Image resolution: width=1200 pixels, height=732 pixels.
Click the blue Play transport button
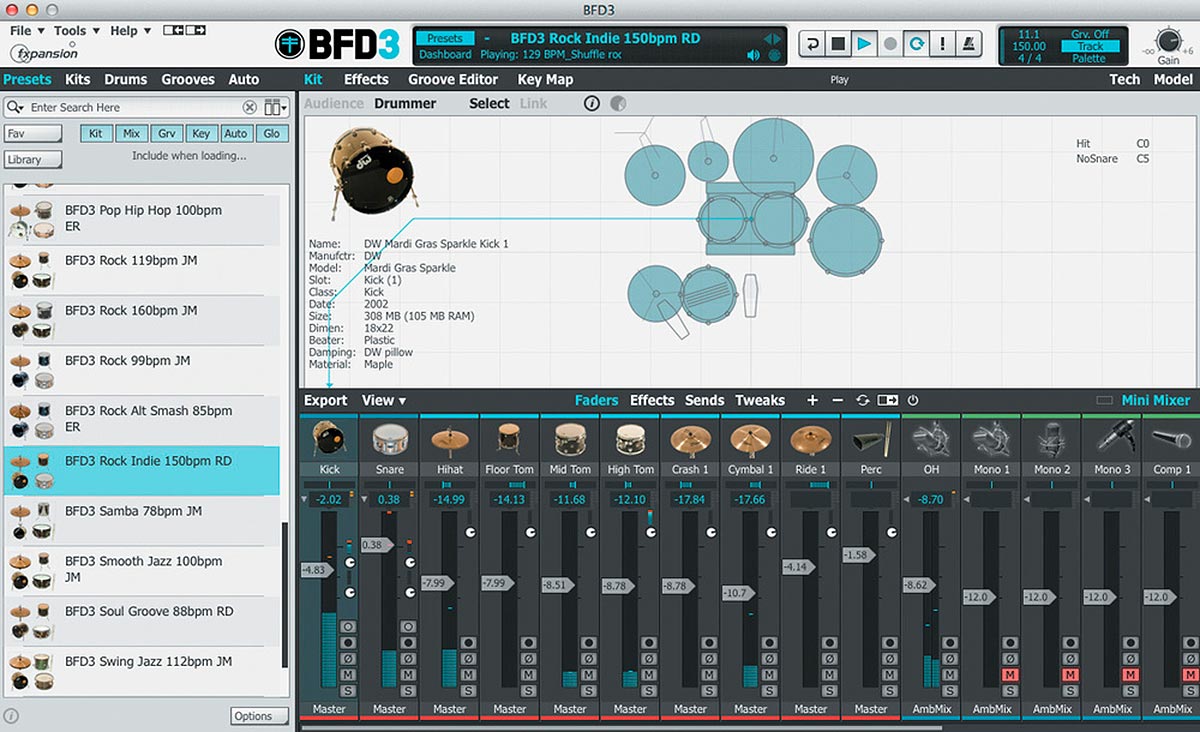click(864, 44)
